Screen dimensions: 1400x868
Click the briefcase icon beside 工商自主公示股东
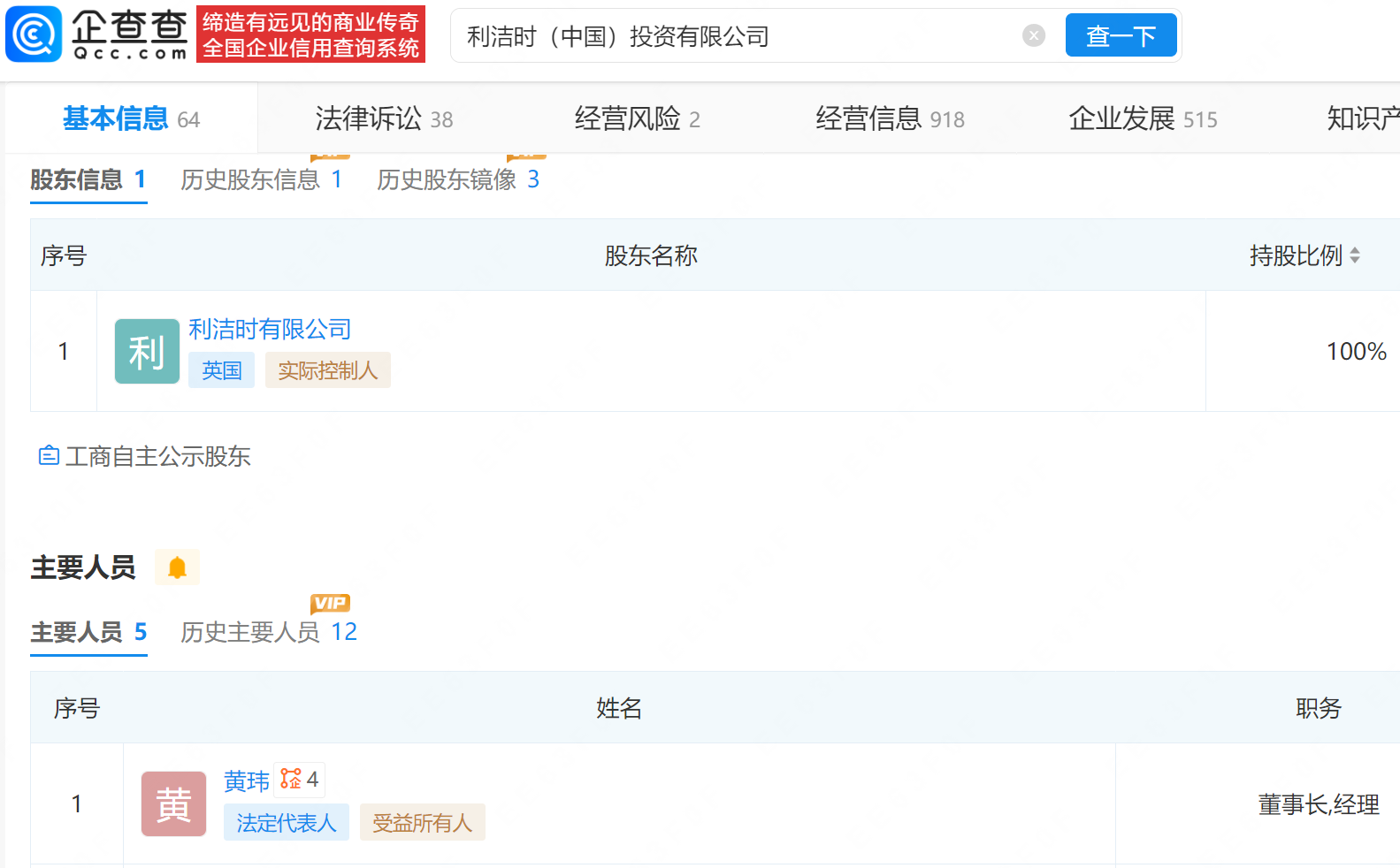click(49, 456)
